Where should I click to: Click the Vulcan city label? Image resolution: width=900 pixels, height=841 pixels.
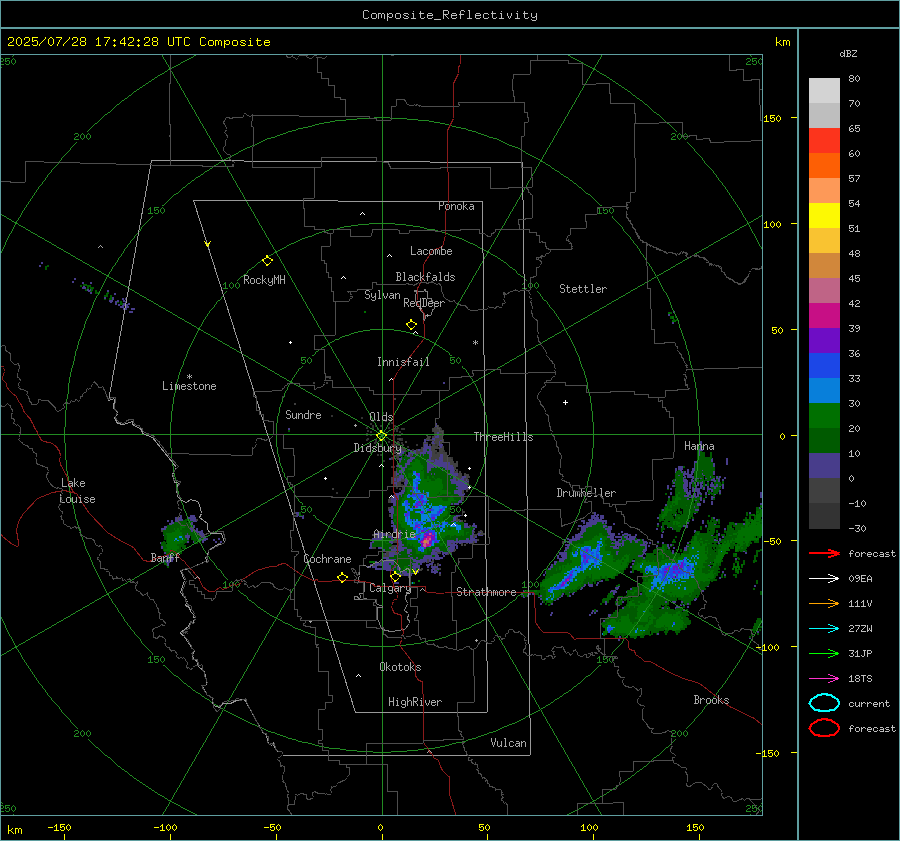pos(508,743)
